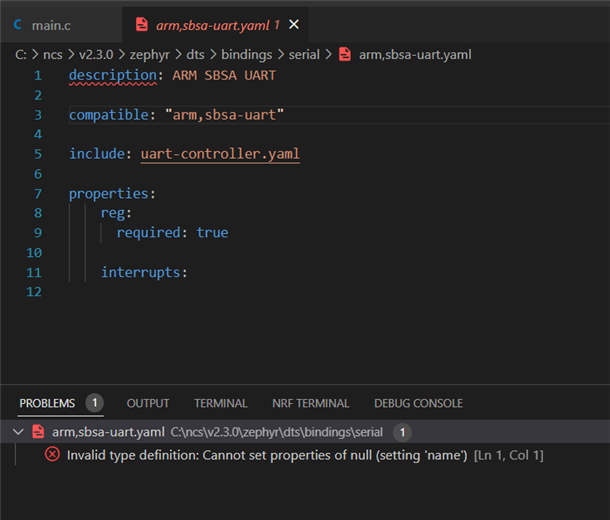This screenshot has height=520, width=610.
Task: Open the dts breadcrumb folder
Action: tap(195, 54)
